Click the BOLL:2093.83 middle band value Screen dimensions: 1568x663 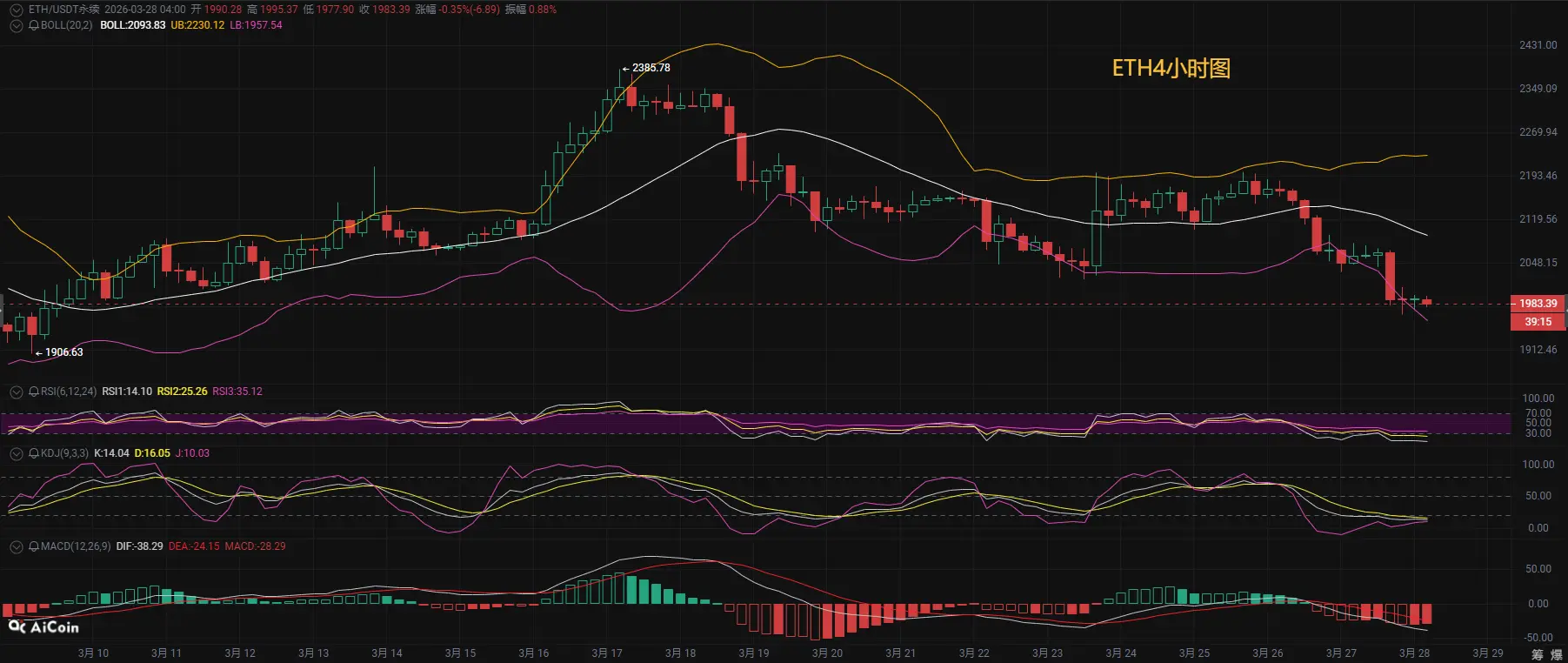(x=133, y=25)
